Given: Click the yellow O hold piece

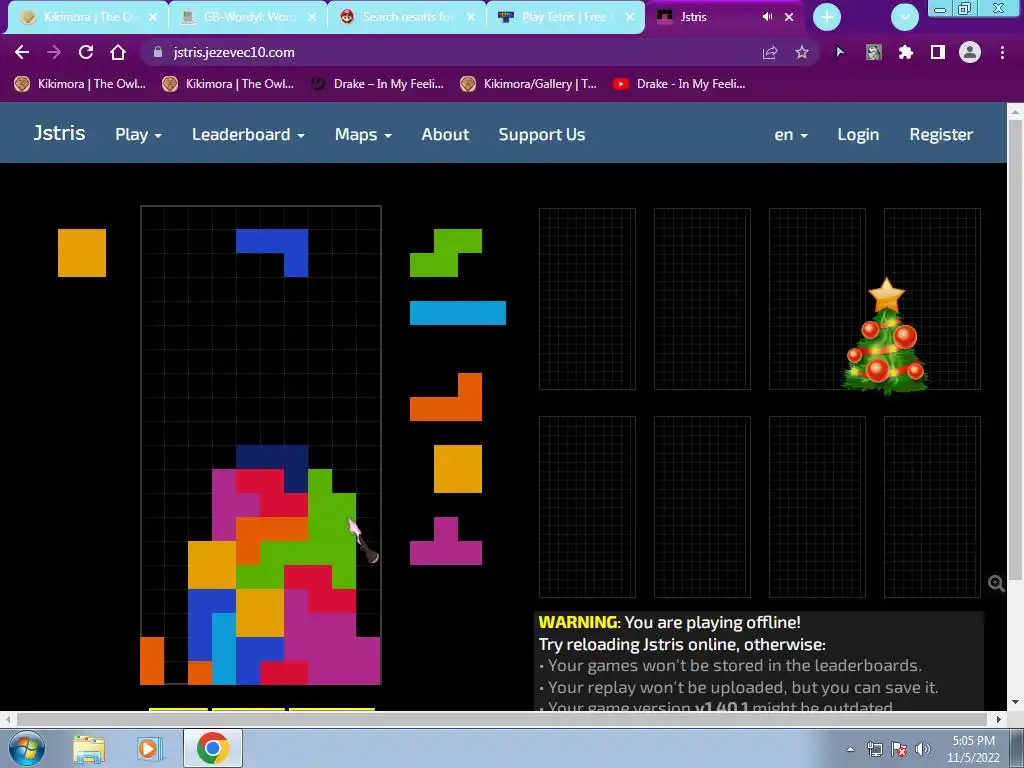Looking at the screenshot, I should (82, 253).
